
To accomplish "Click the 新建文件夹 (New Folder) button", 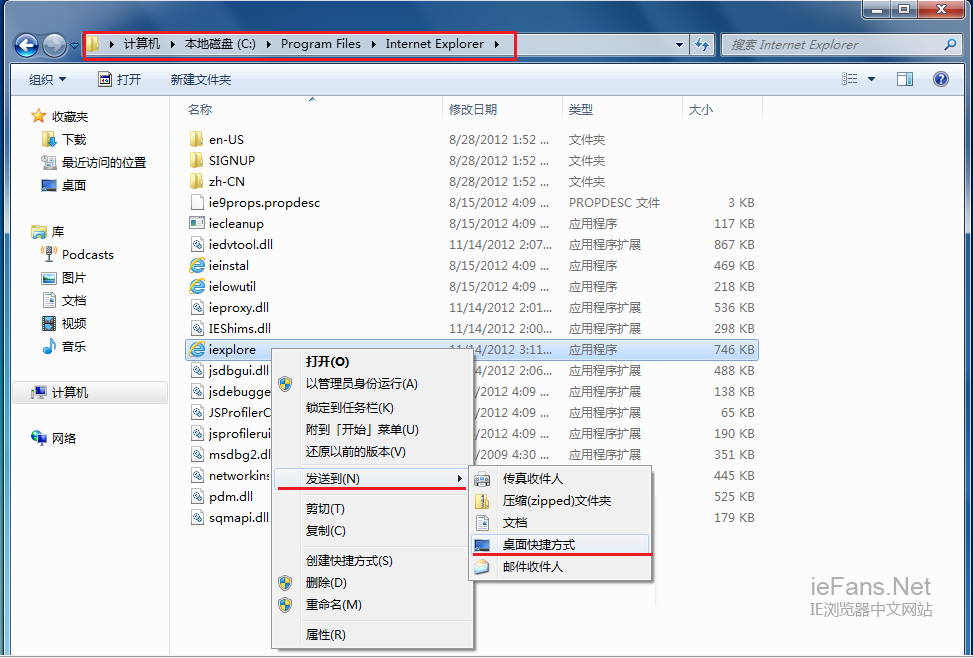I will point(201,79).
